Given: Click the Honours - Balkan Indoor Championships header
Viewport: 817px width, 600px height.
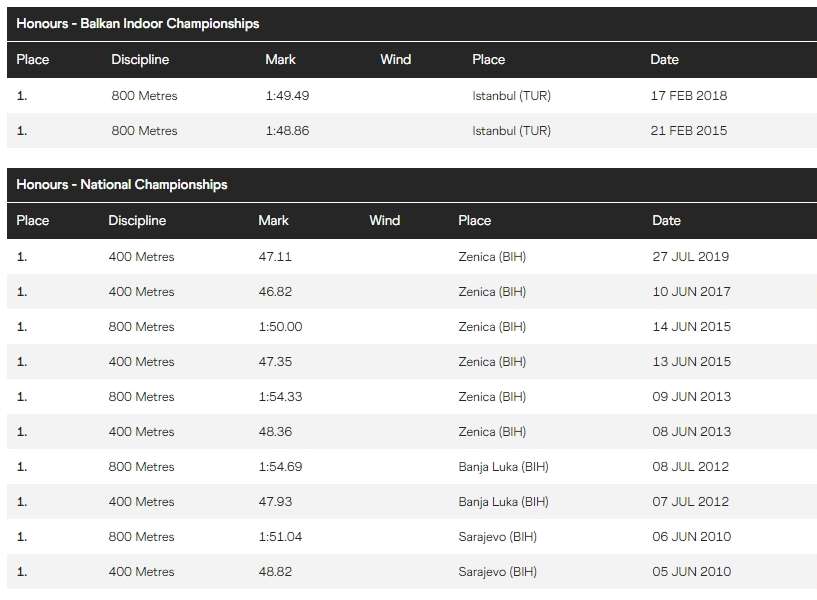Looking at the screenshot, I should point(138,23).
